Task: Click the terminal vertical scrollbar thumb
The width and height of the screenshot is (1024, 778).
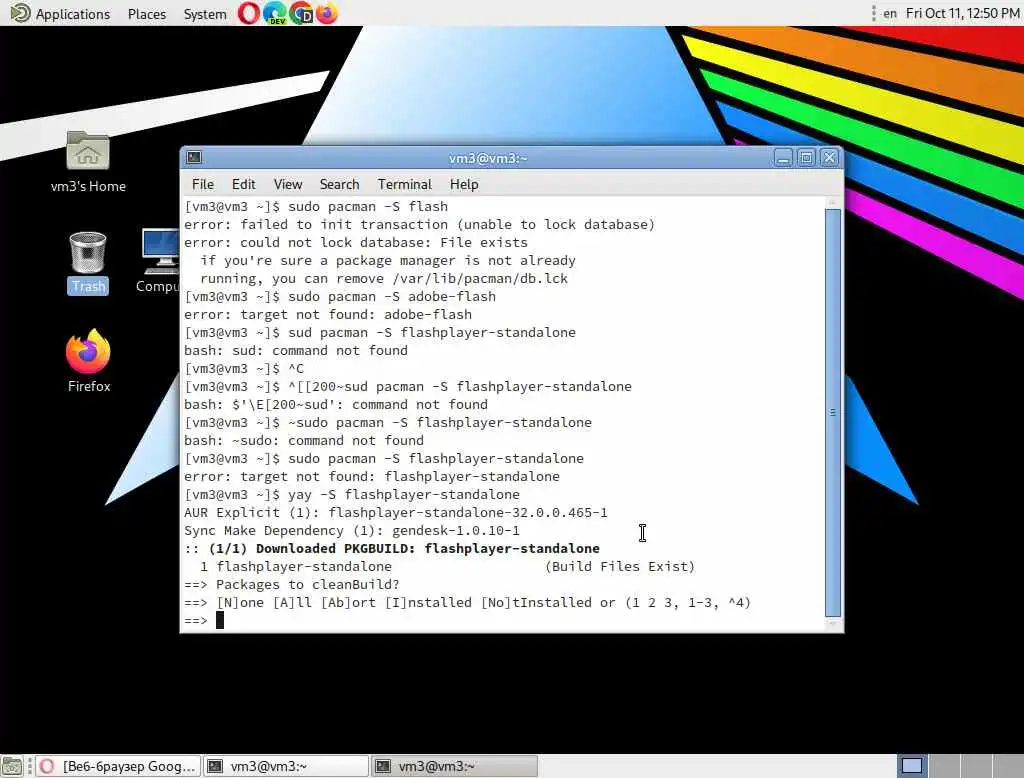Action: click(x=833, y=413)
